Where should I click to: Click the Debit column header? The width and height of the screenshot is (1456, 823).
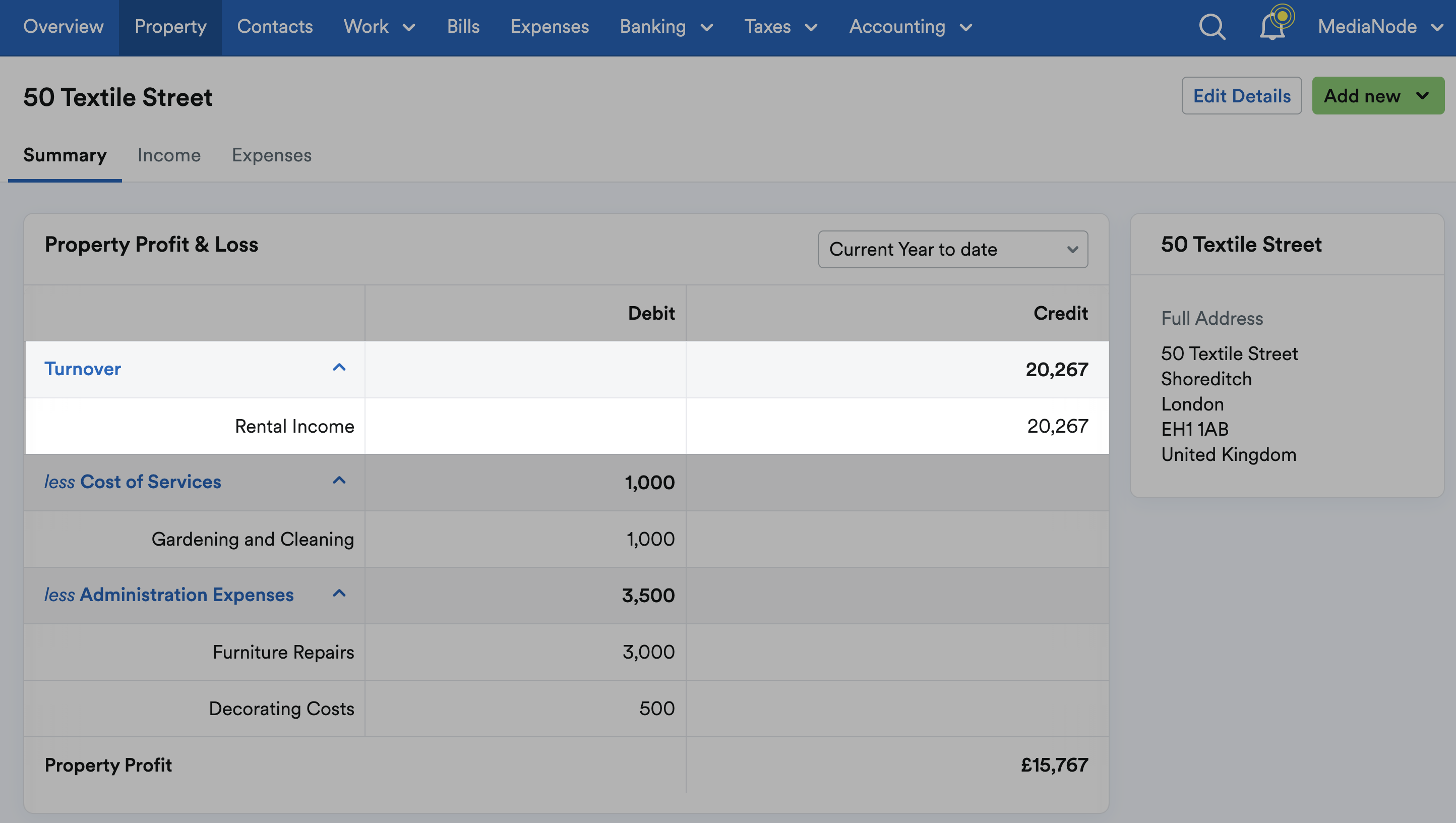[651, 313]
